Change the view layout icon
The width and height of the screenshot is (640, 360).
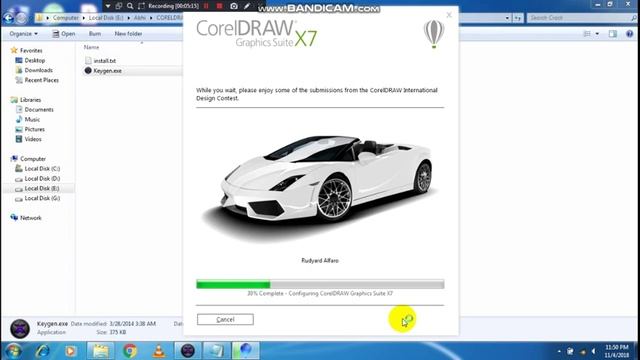587,34
